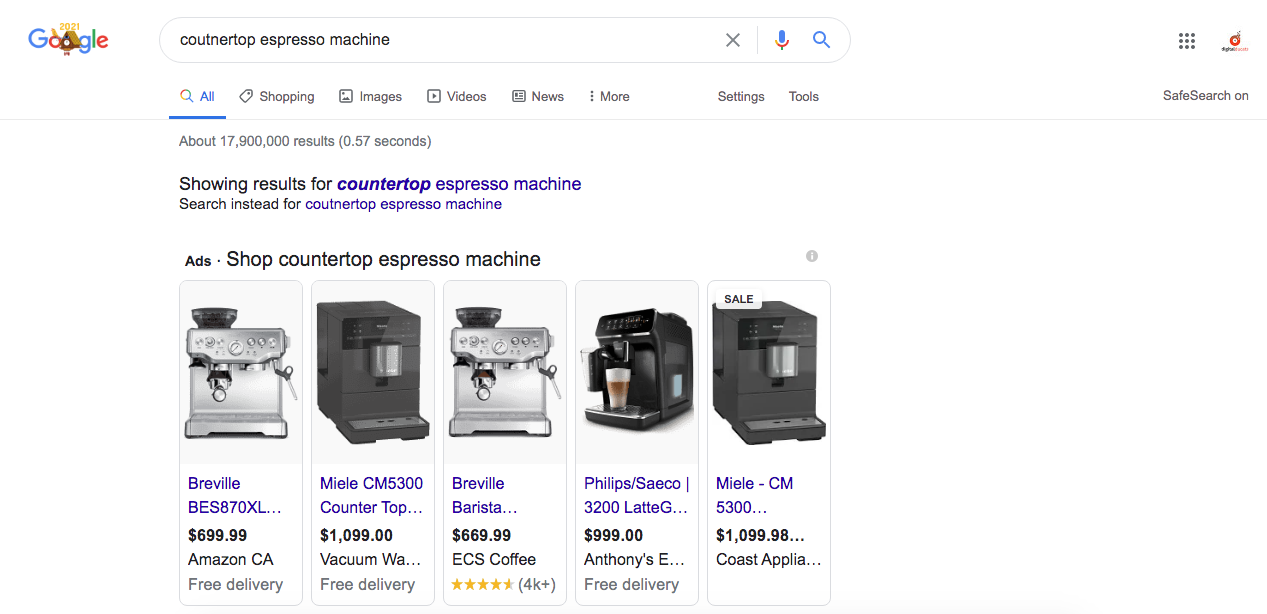
Task: Switch to the Images tab
Action: tap(370, 97)
